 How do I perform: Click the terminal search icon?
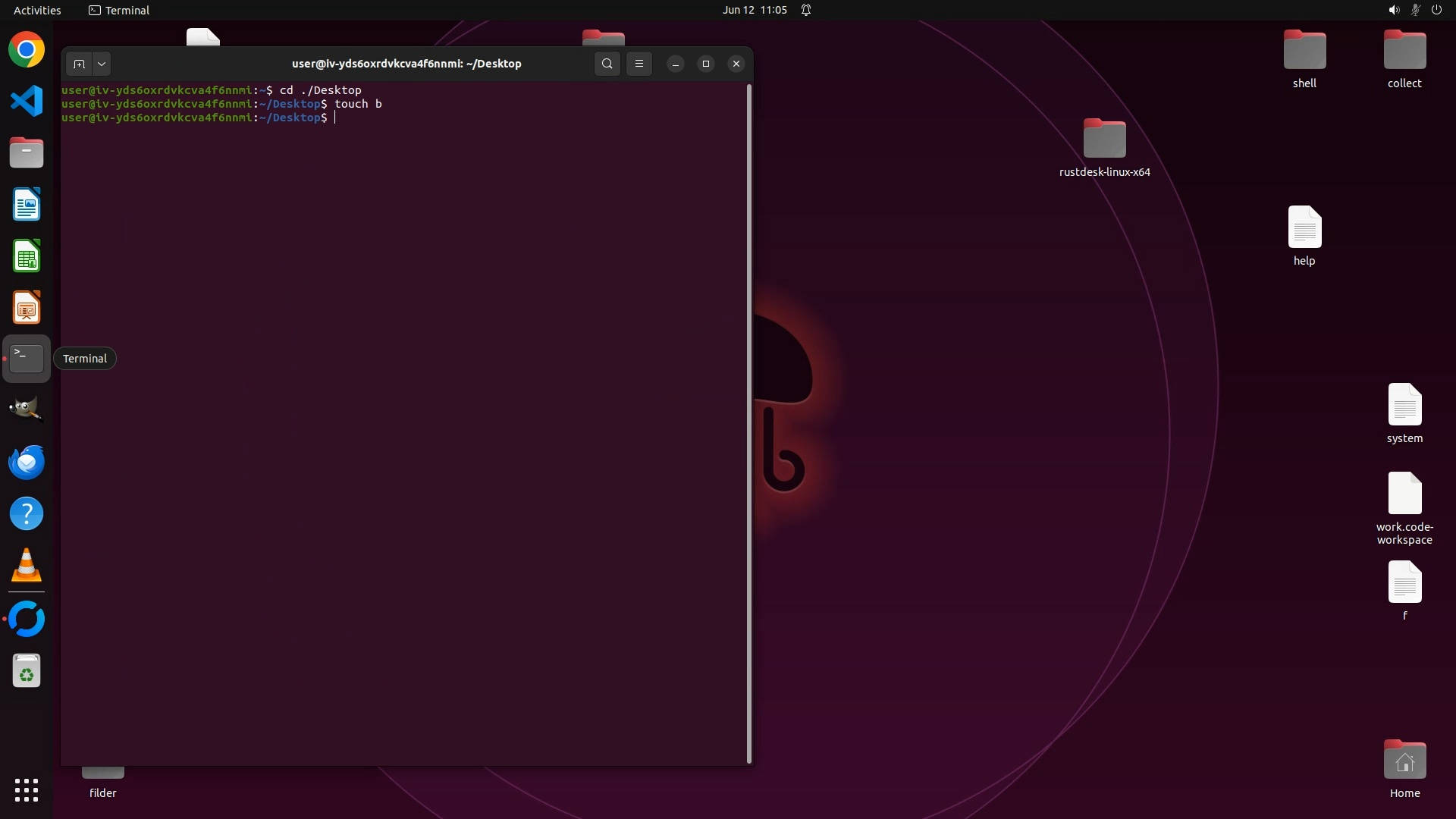coord(607,64)
